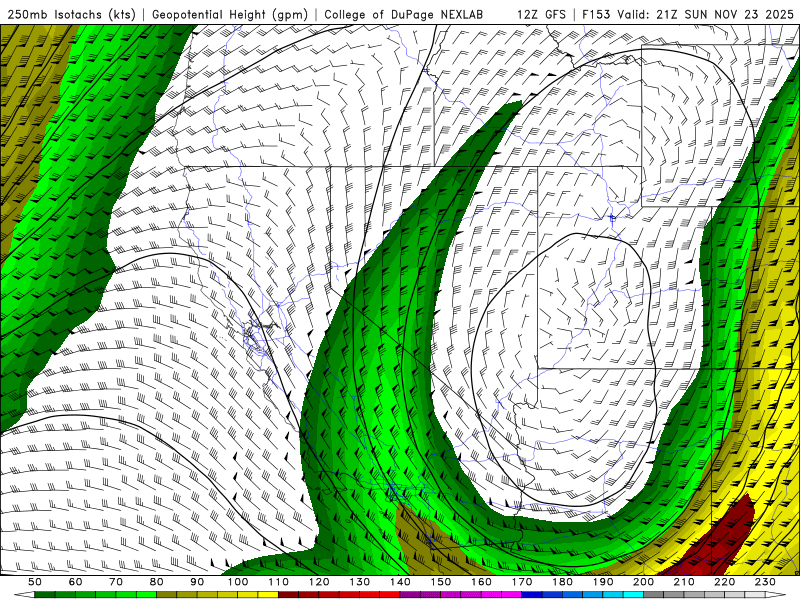Click the dark maroon swatch right after 110
Screen dimensions: 800x600
(288, 594)
